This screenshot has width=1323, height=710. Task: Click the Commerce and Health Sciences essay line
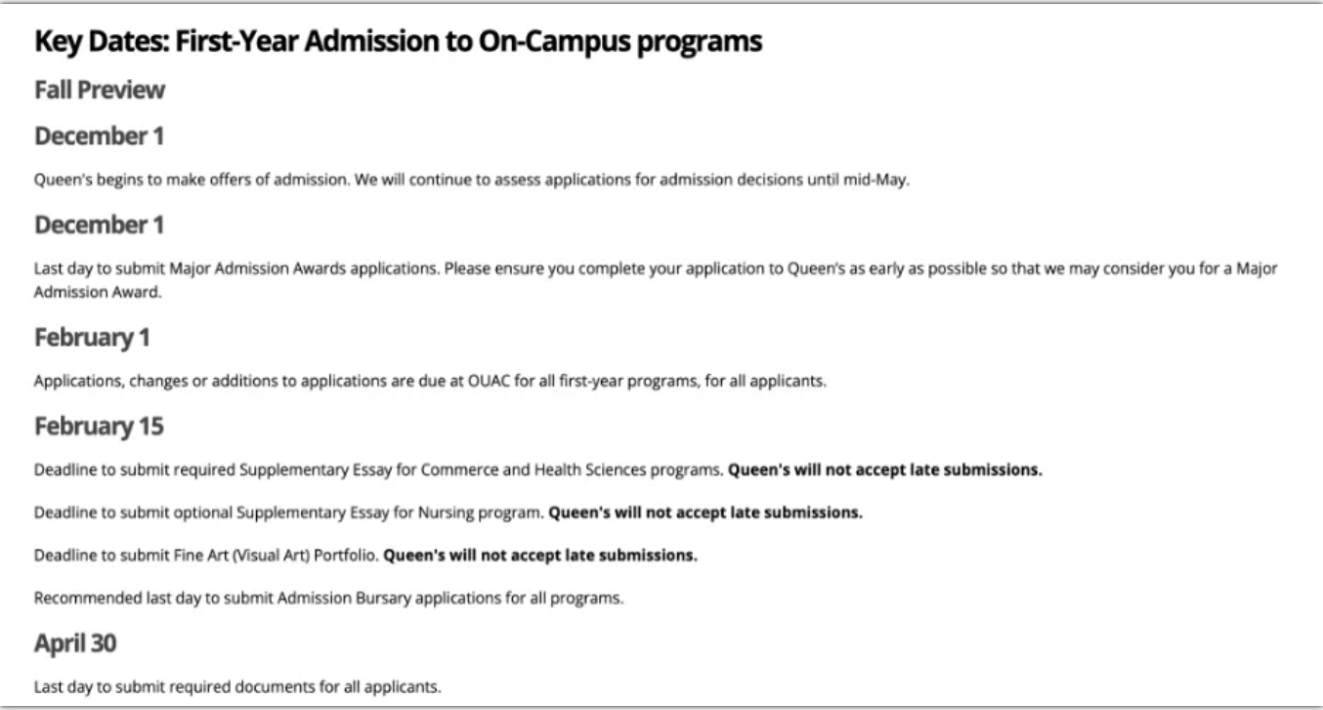click(380, 470)
